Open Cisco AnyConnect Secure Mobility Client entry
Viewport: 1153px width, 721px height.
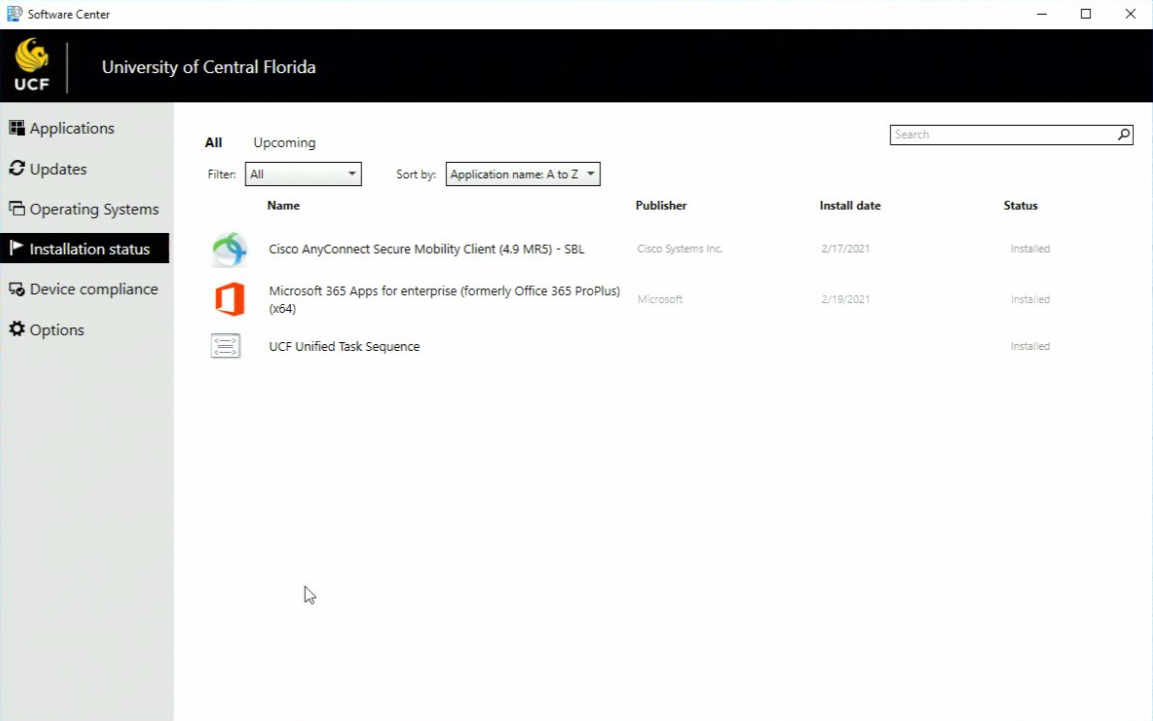426,249
